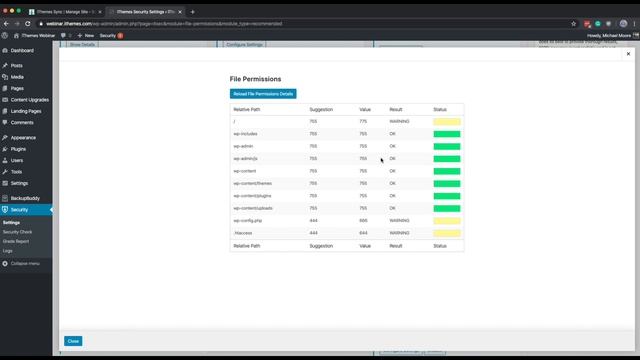This screenshot has height=360, width=640.
Task: Go to Pages in the sidebar
Action: point(17,88)
